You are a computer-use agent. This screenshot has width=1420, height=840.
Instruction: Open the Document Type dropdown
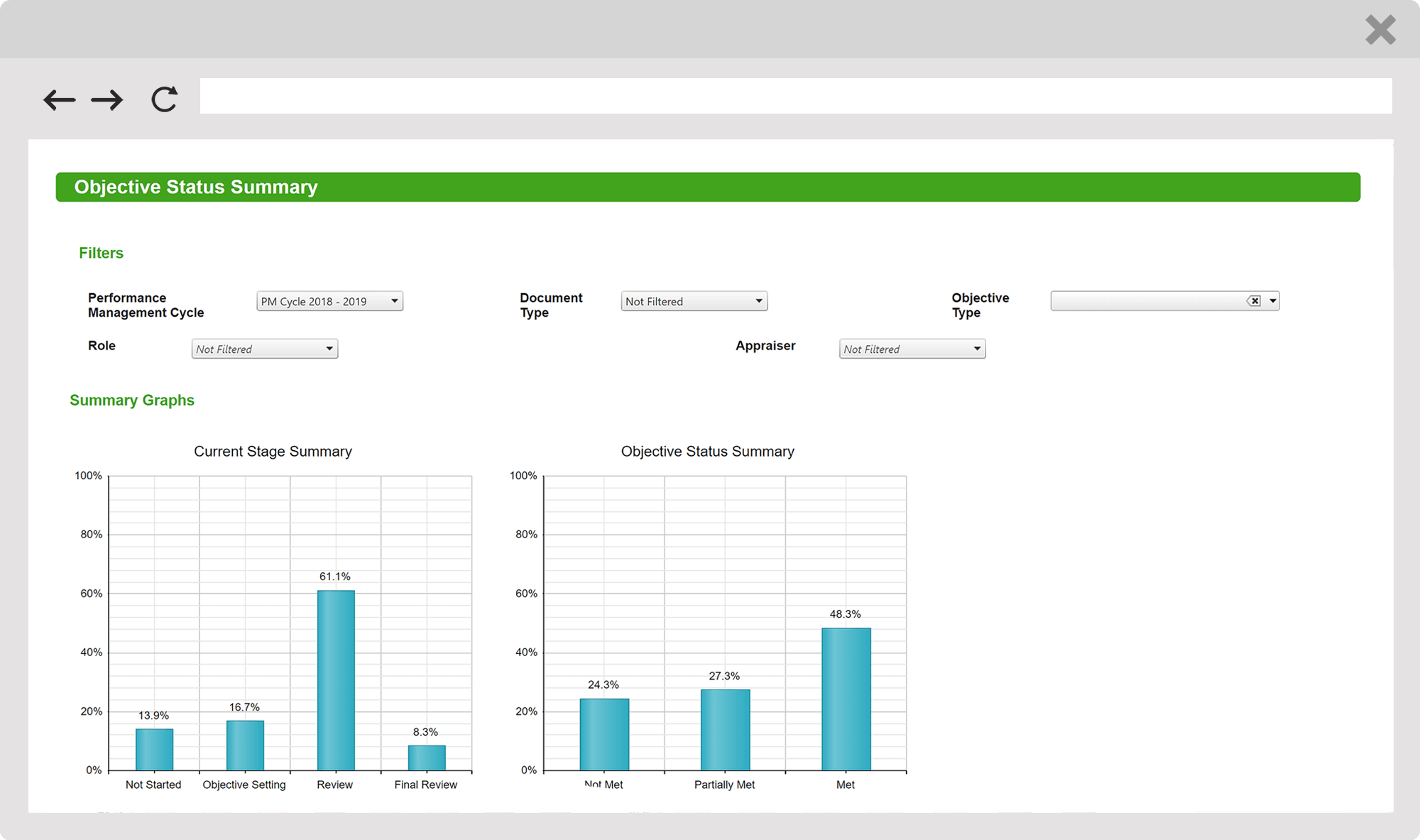(x=694, y=301)
